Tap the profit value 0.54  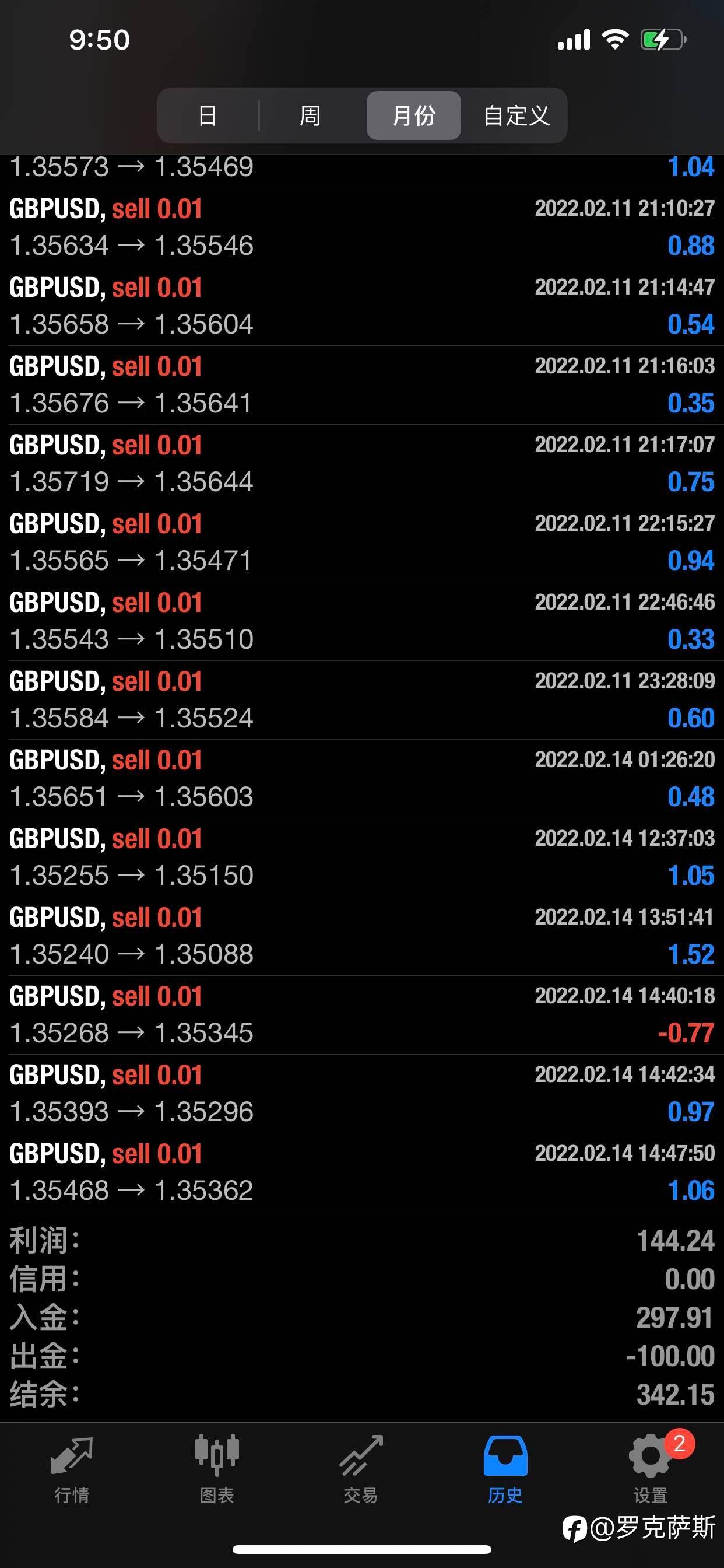pos(691,324)
